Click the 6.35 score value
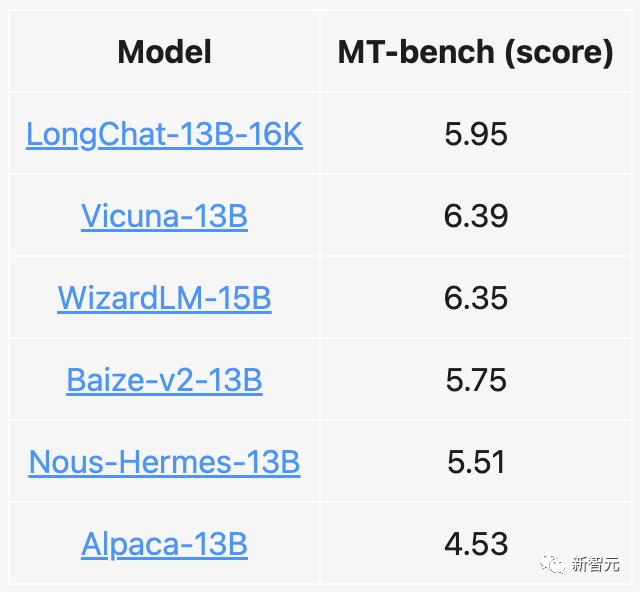The width and height of the screenshot is (640, 592). [476, 298]
